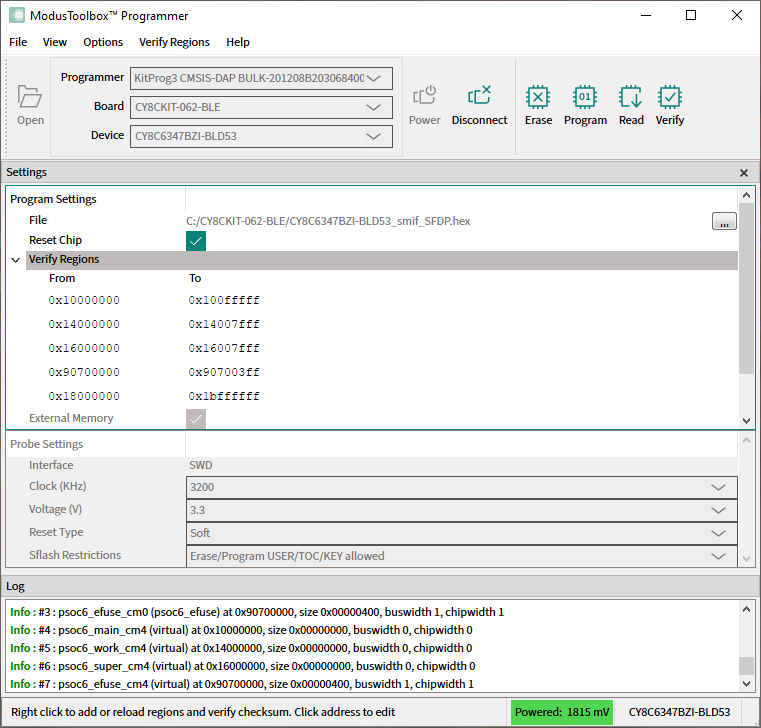The height and width of the screenshot is (728, 761).
Task: Click the Verify chip icon
Action: pos(669,97)
